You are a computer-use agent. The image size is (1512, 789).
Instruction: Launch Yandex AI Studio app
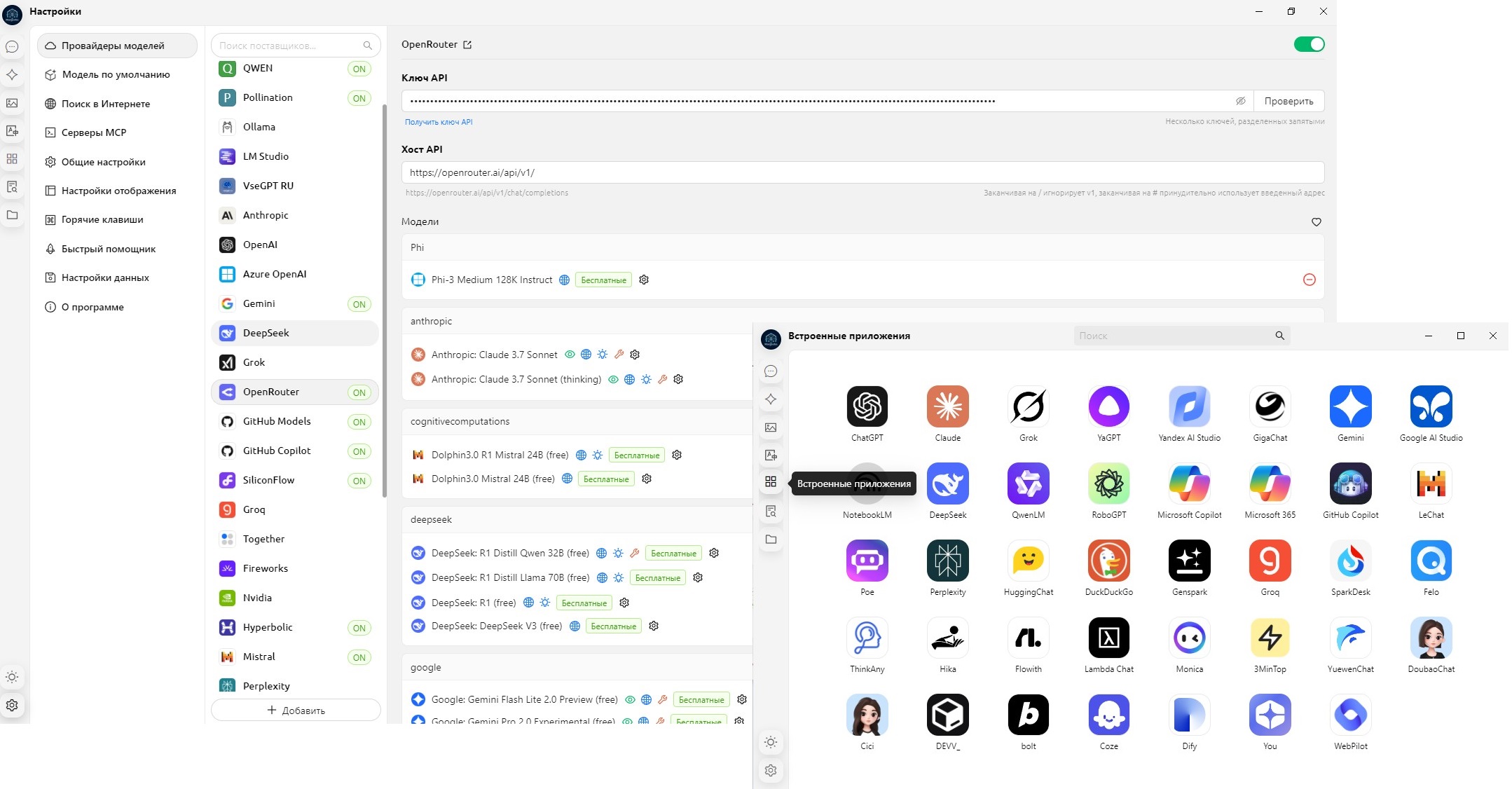click(1189, 406)
